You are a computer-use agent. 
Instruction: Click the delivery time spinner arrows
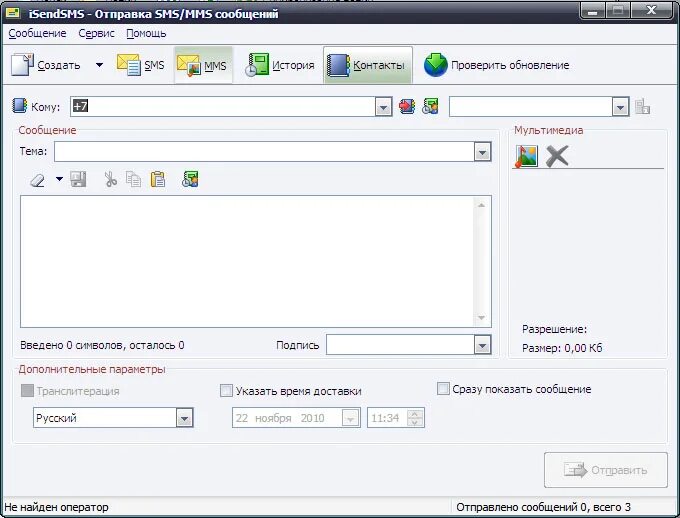coord(415,418)
